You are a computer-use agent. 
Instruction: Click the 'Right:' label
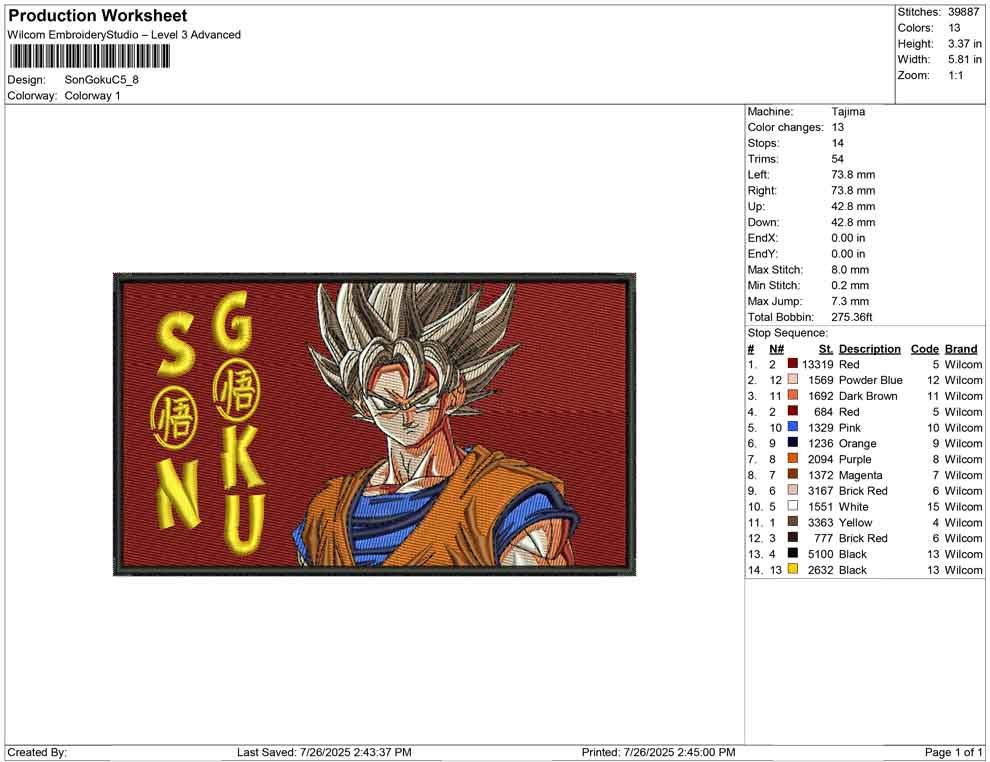point(762,190)
